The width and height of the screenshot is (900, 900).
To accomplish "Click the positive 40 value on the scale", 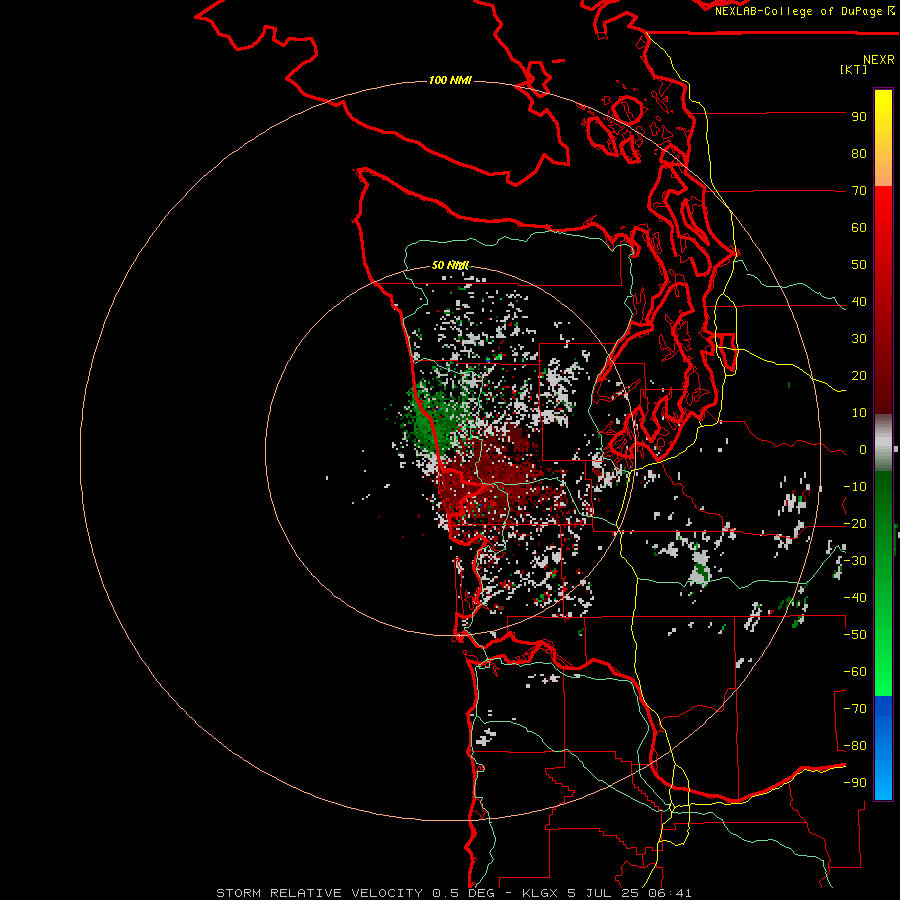I will (859, 302).
